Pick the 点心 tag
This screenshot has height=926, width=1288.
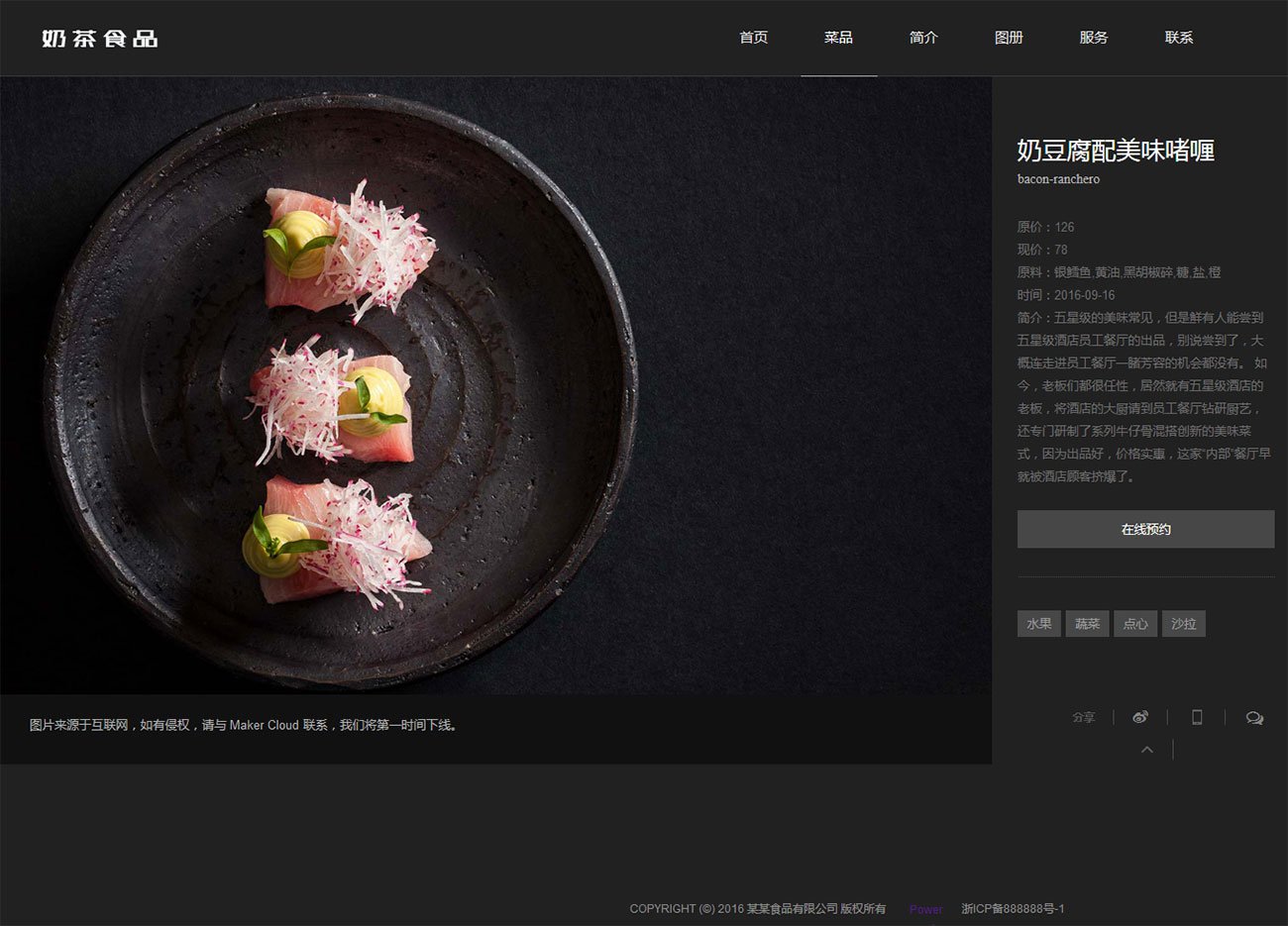click(1135, 624)
